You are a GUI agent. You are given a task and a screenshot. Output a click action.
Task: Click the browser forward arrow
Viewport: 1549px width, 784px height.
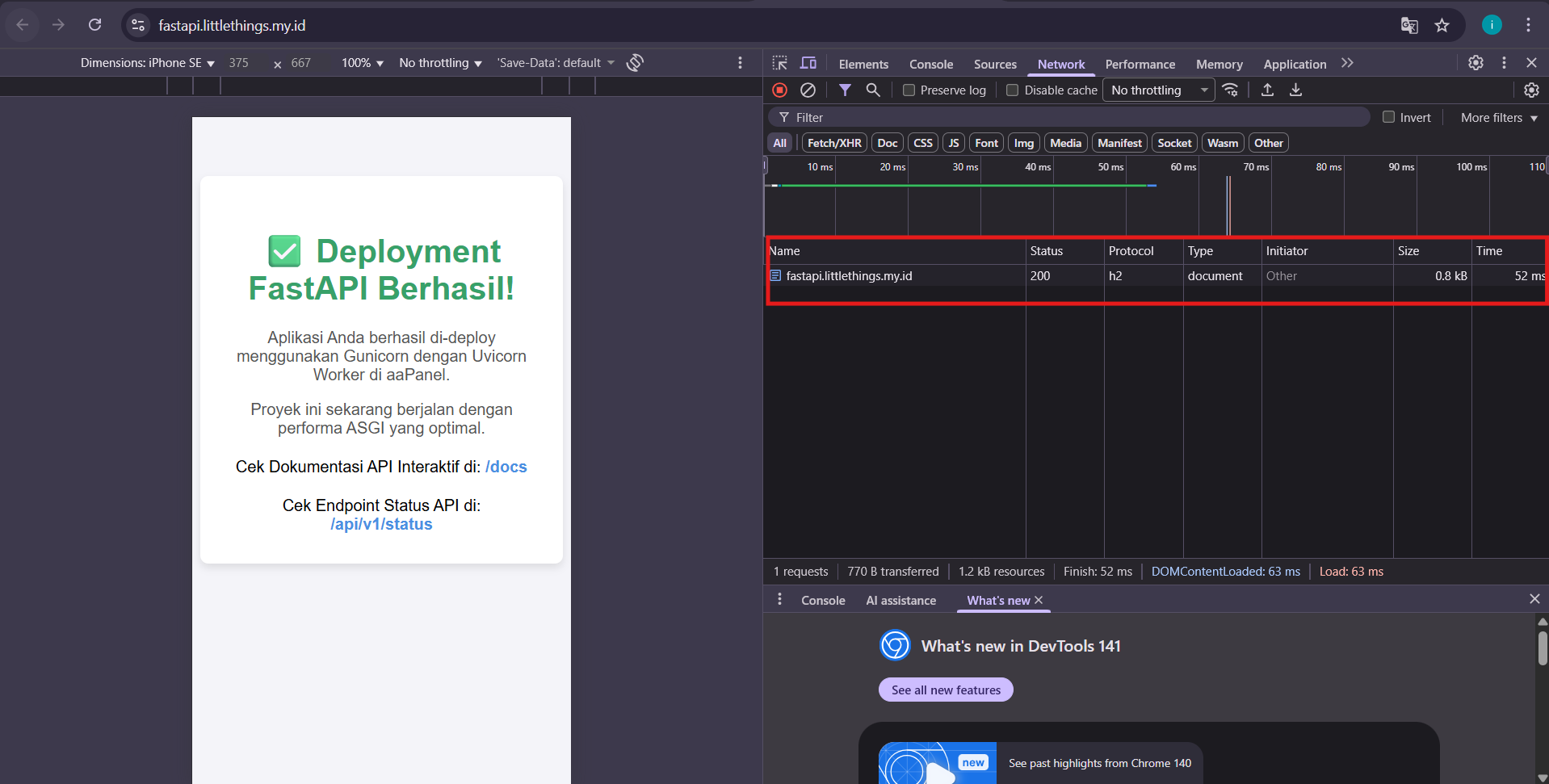[58, 25]
